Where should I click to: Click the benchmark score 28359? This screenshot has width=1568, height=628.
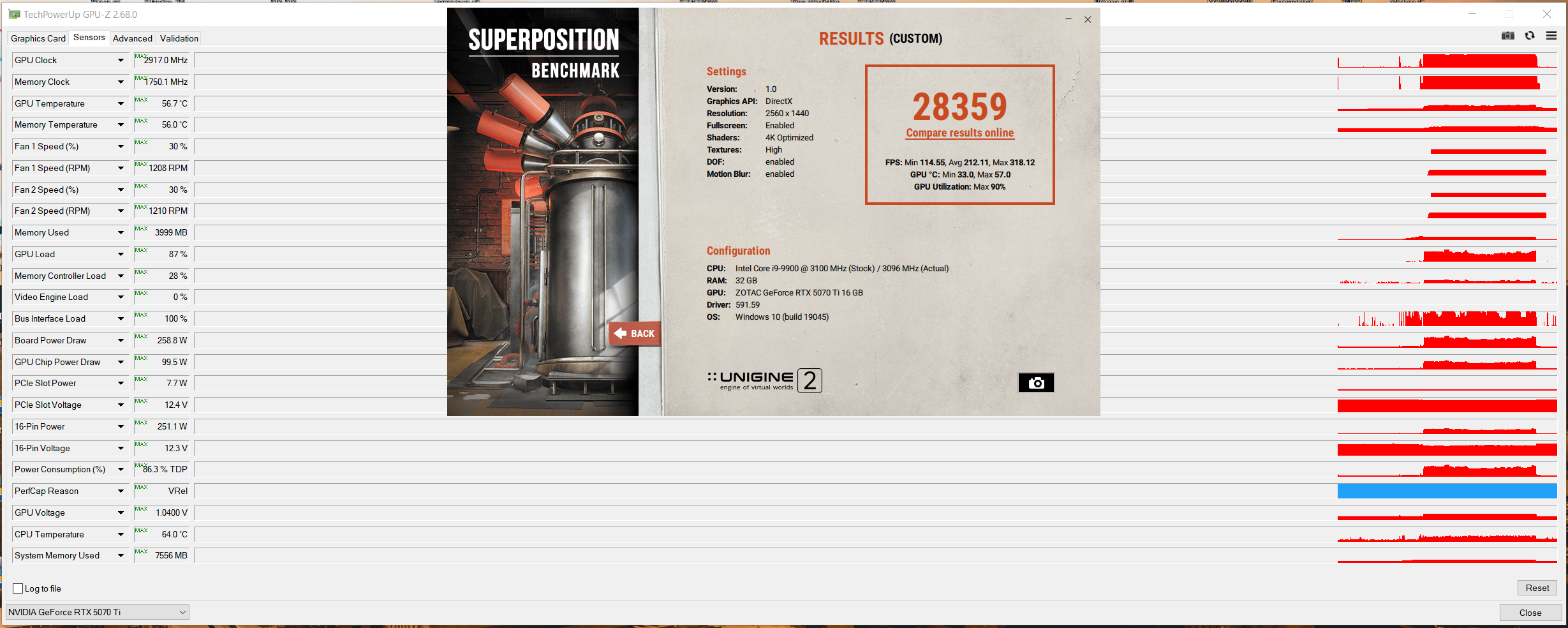click(x=960, y=107)
